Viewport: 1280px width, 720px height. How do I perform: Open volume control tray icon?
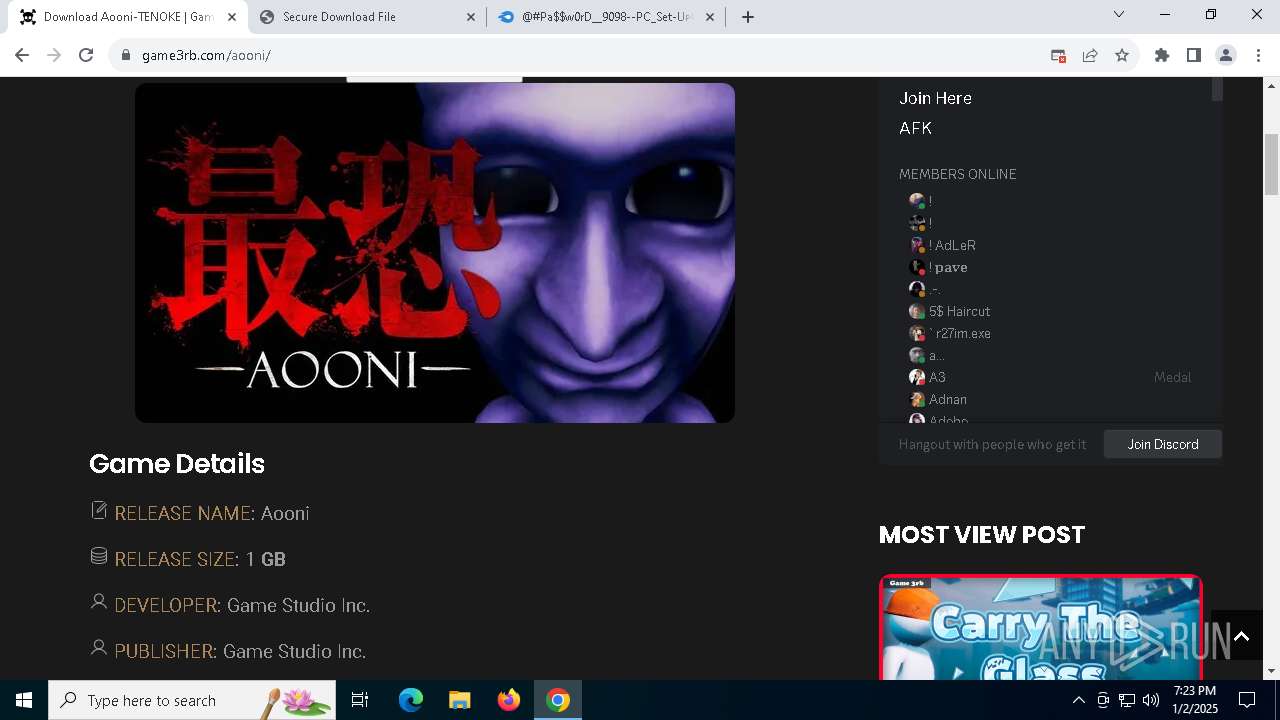pos(1151,700)
